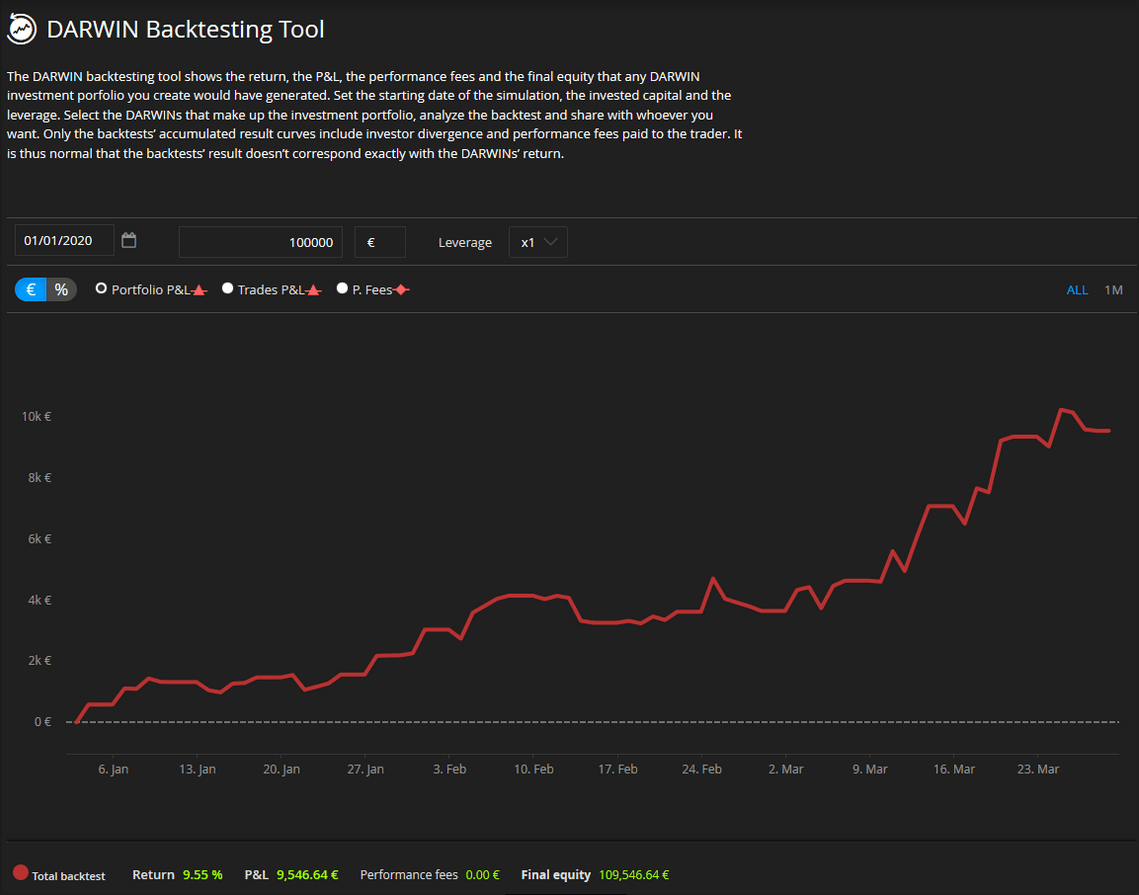Switch chart units to euro
The width and height of the screenshot is (1139, 895).
(x=31, y=290)
